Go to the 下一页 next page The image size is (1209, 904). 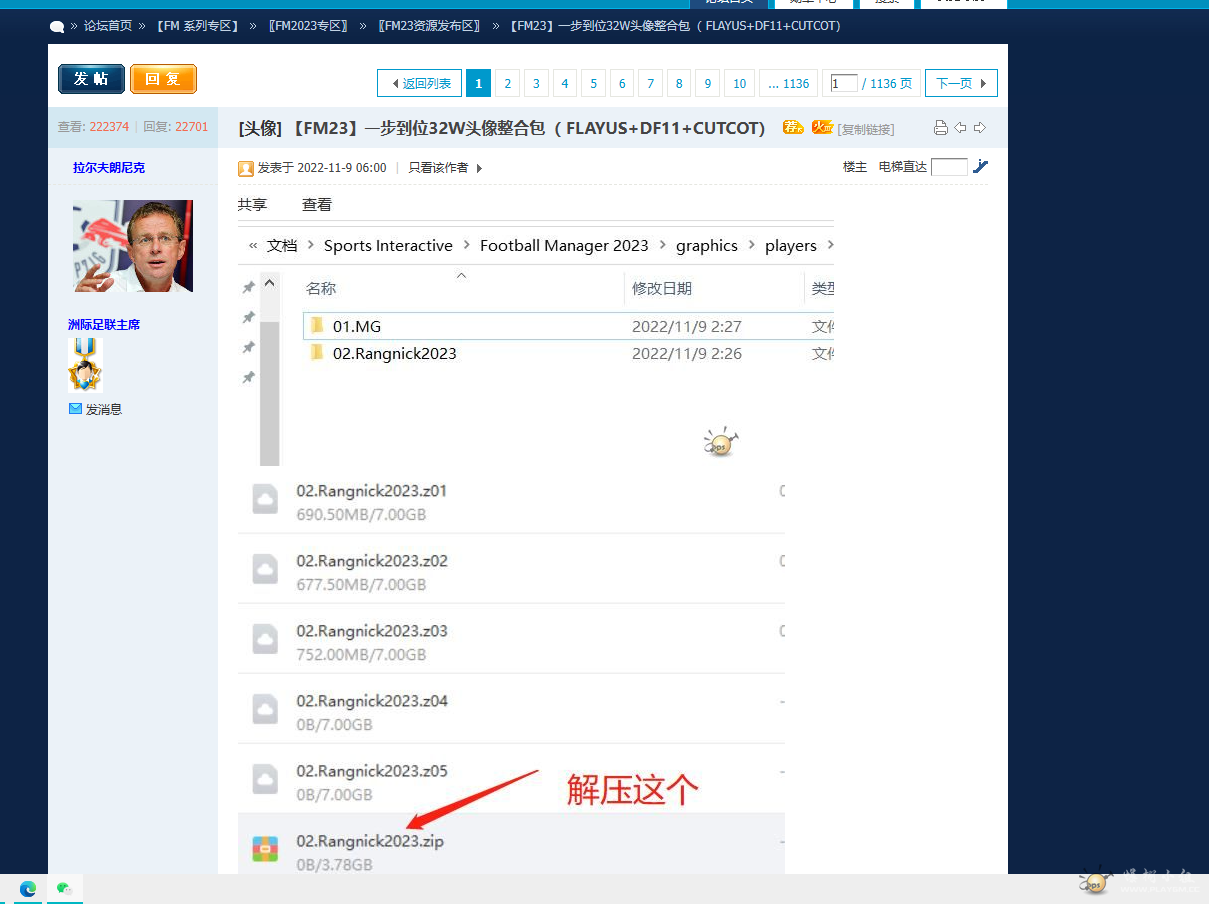(961, 83)
